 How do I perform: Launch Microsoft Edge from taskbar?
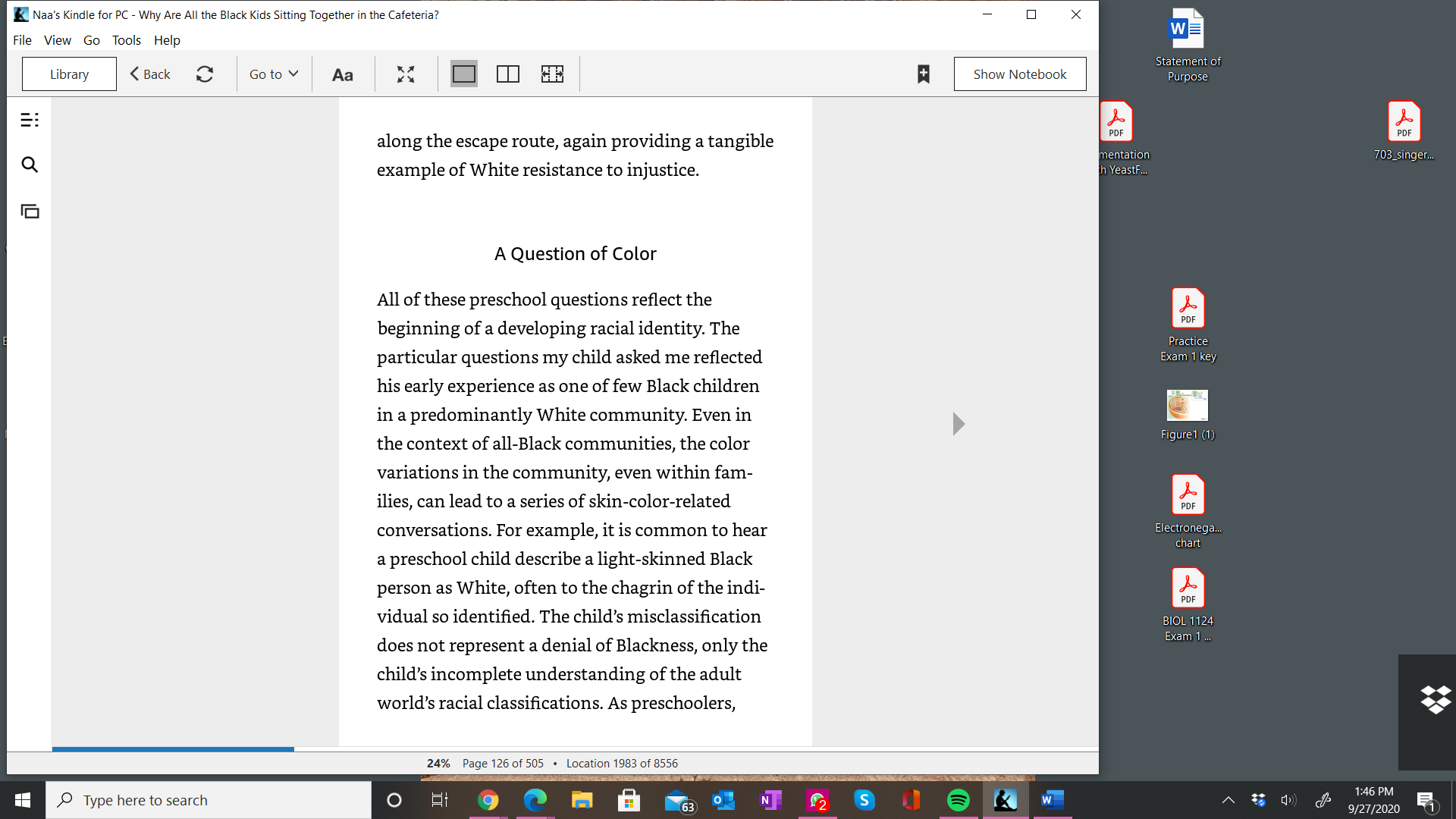(535, 800)
